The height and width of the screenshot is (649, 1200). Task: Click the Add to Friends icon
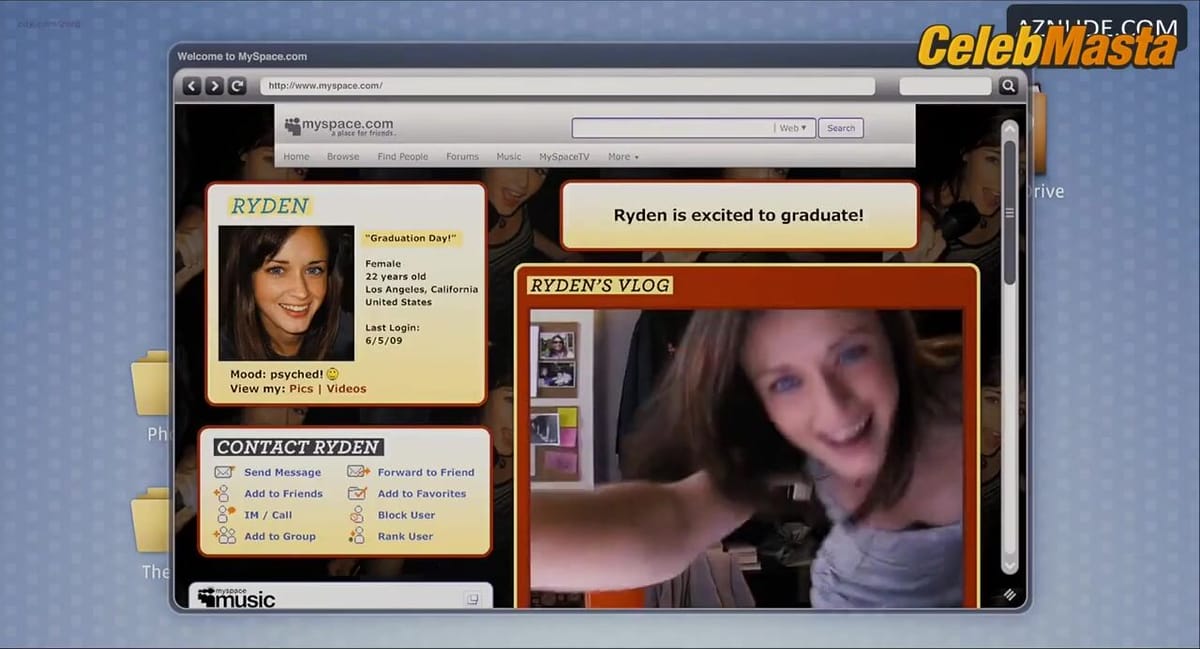click(224, 493)
